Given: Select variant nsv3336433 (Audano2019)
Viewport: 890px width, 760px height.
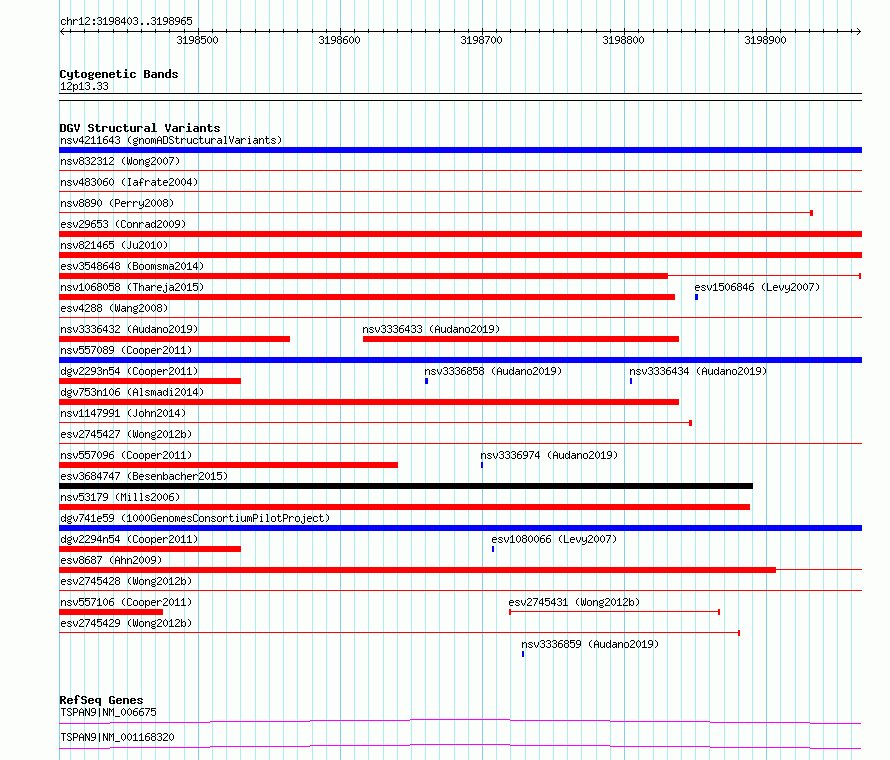Looking at the screenshot, I should pos(431,329).
